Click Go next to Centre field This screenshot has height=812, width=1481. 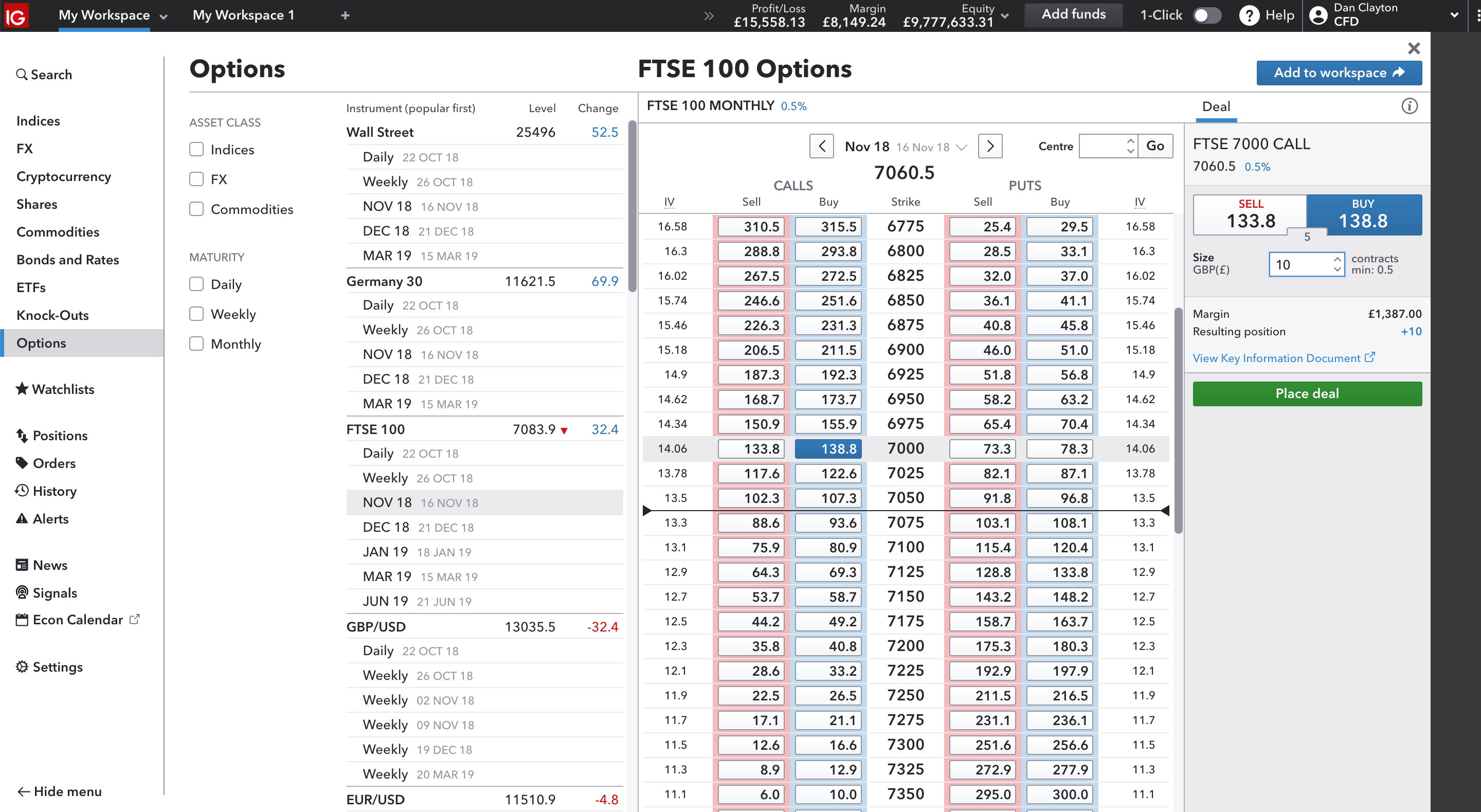(x=1155, y=146)
